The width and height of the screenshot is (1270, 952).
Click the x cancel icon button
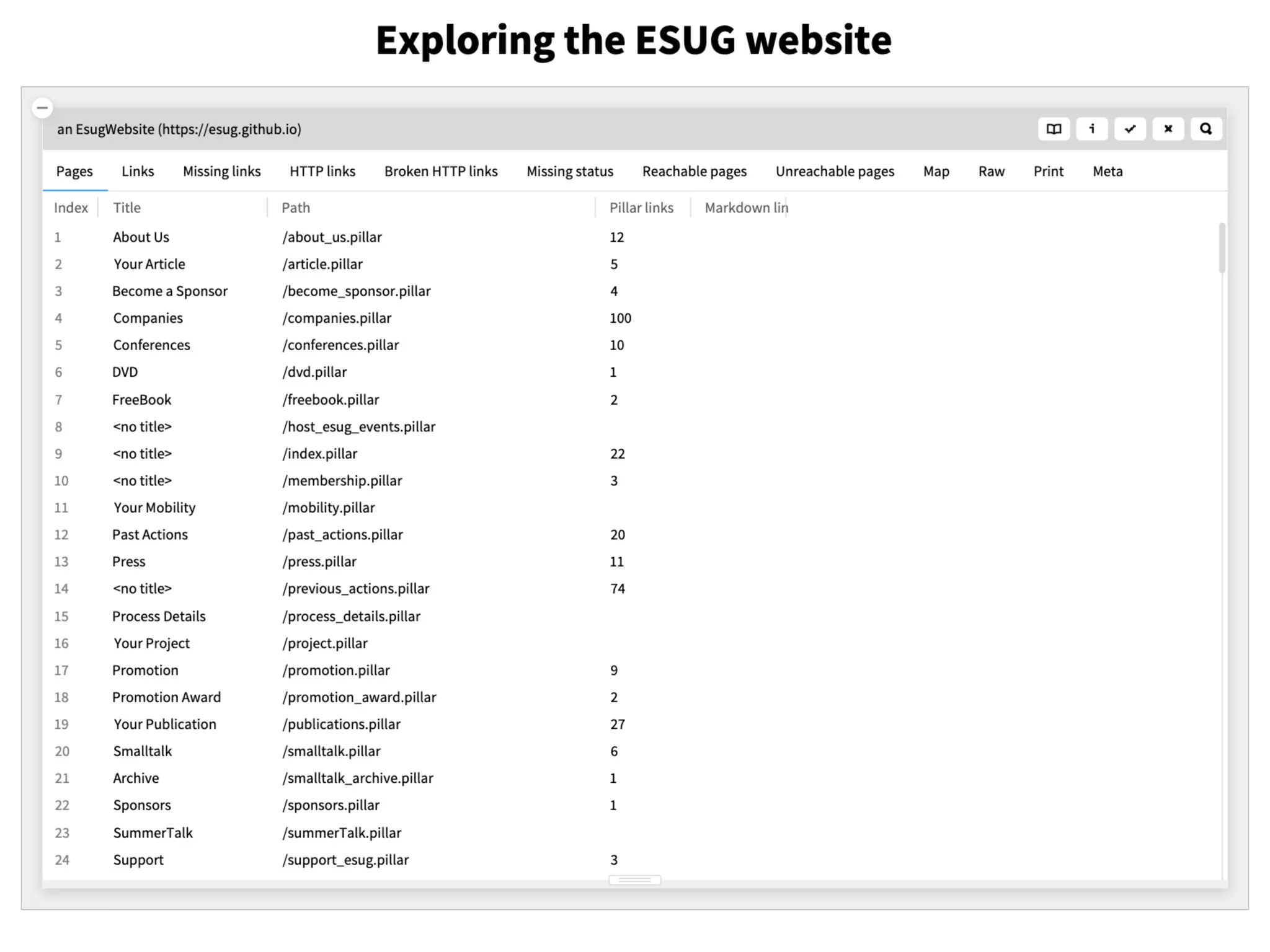point(1168,129)
